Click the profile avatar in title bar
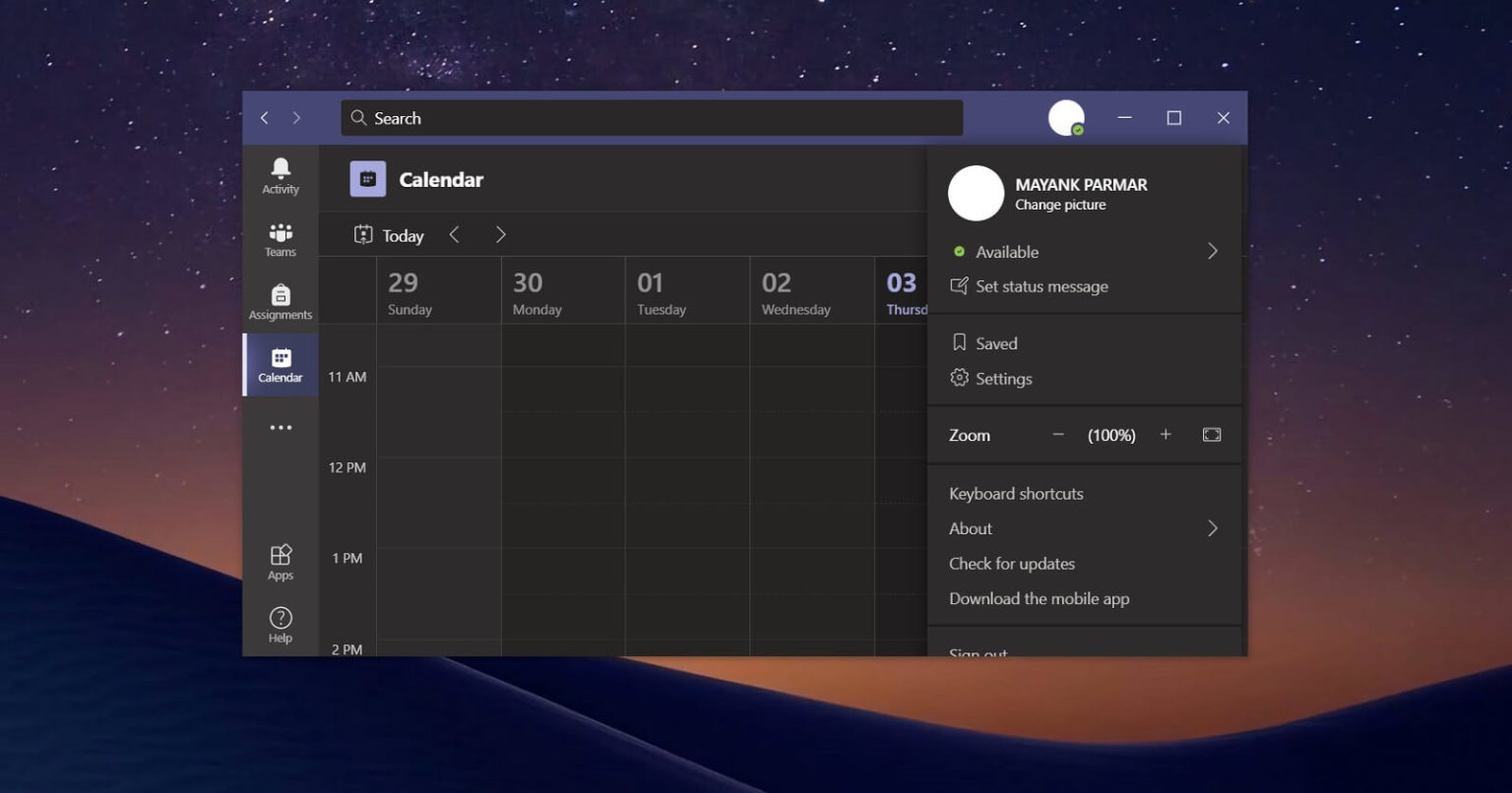 pos(1066,118)
